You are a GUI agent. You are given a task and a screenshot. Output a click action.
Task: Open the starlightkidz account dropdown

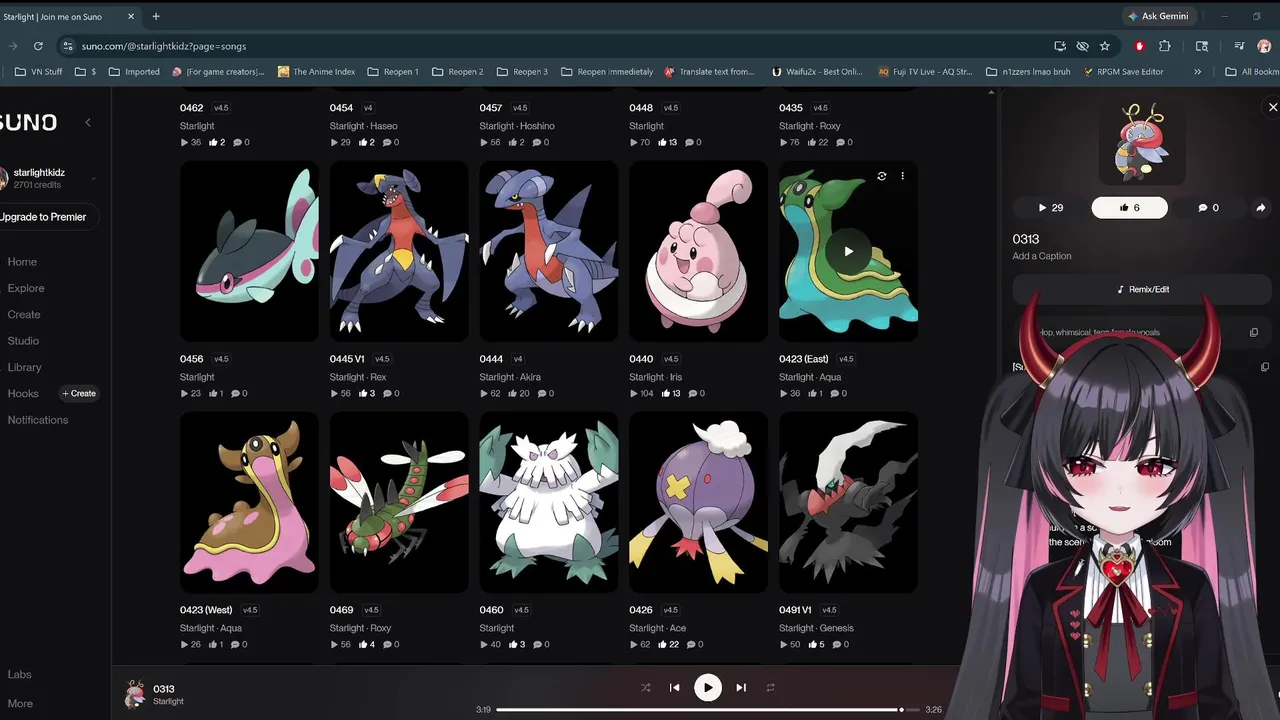pyautogui.click(x=93, y=179)
